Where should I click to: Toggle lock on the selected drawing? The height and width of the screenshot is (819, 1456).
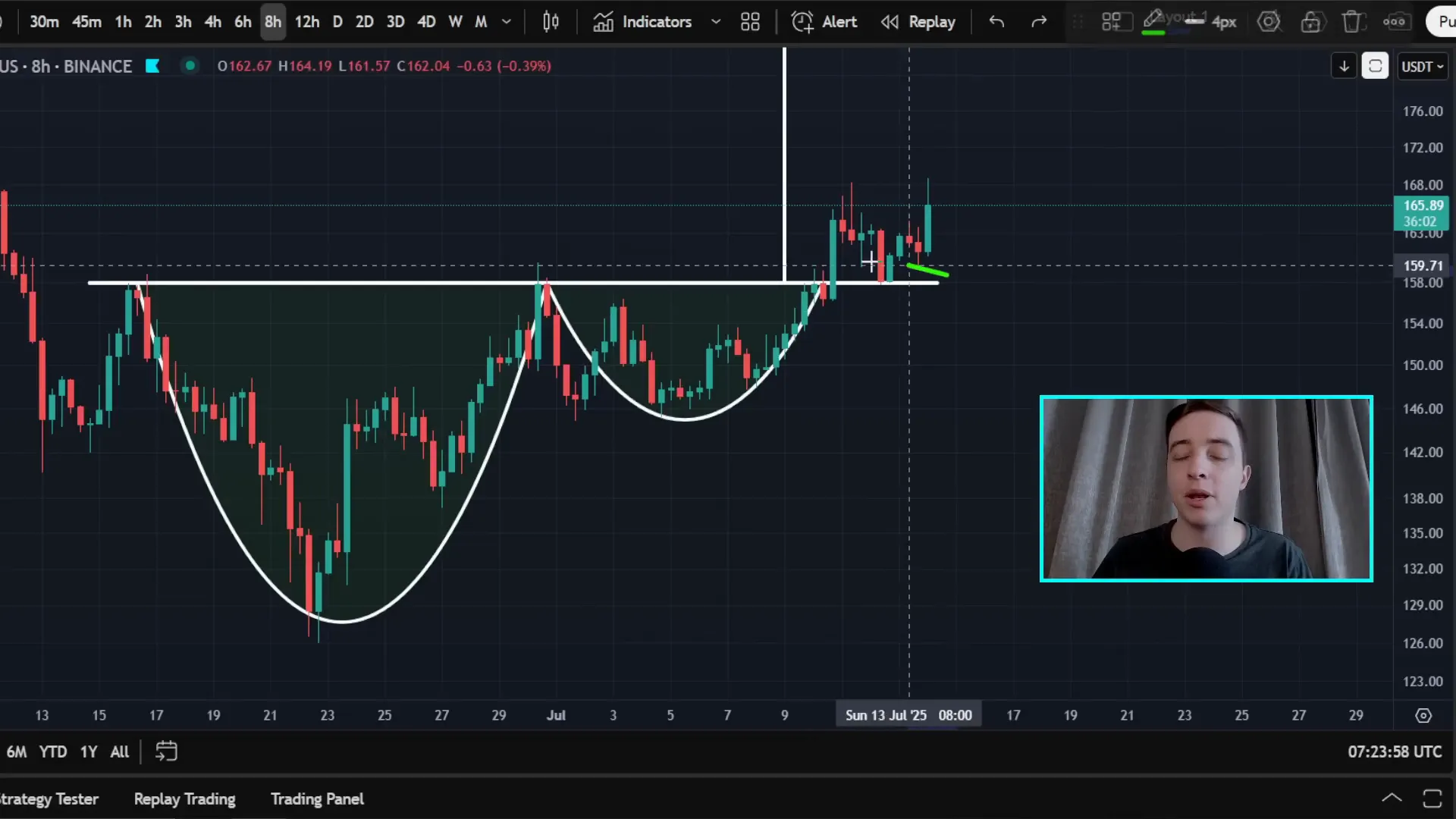click(1310, 22)
